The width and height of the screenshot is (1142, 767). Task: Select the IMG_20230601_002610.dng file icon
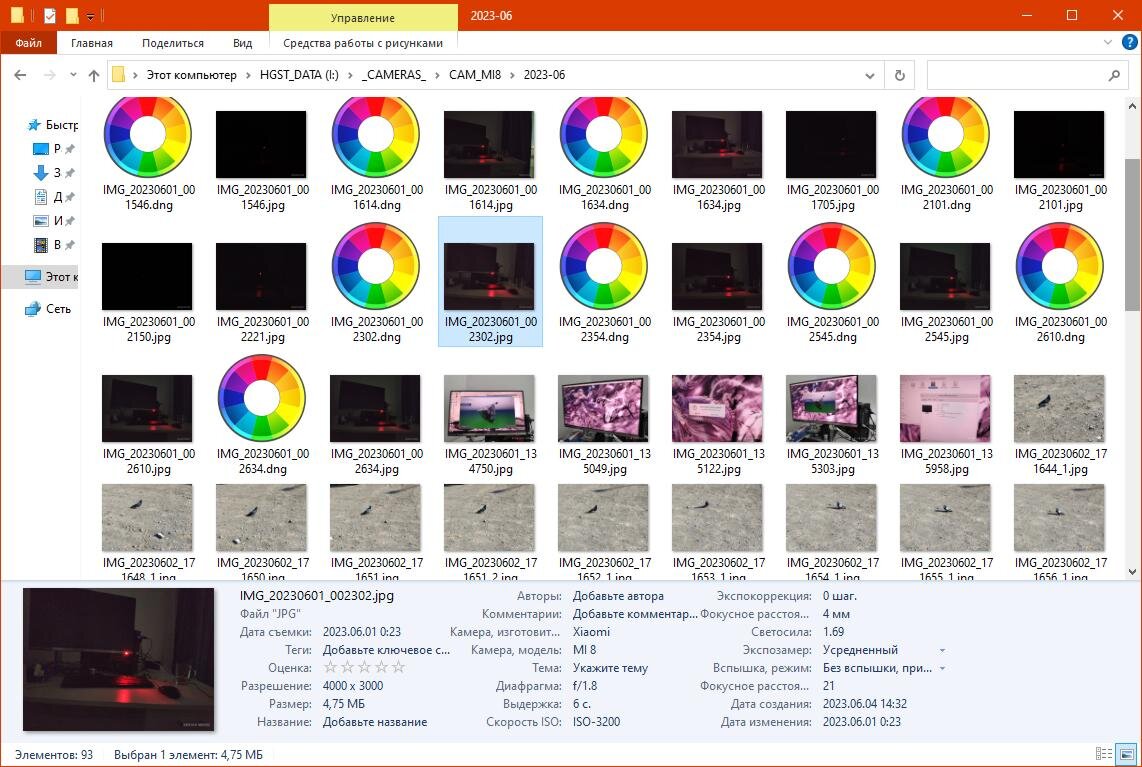(1060, 266)
